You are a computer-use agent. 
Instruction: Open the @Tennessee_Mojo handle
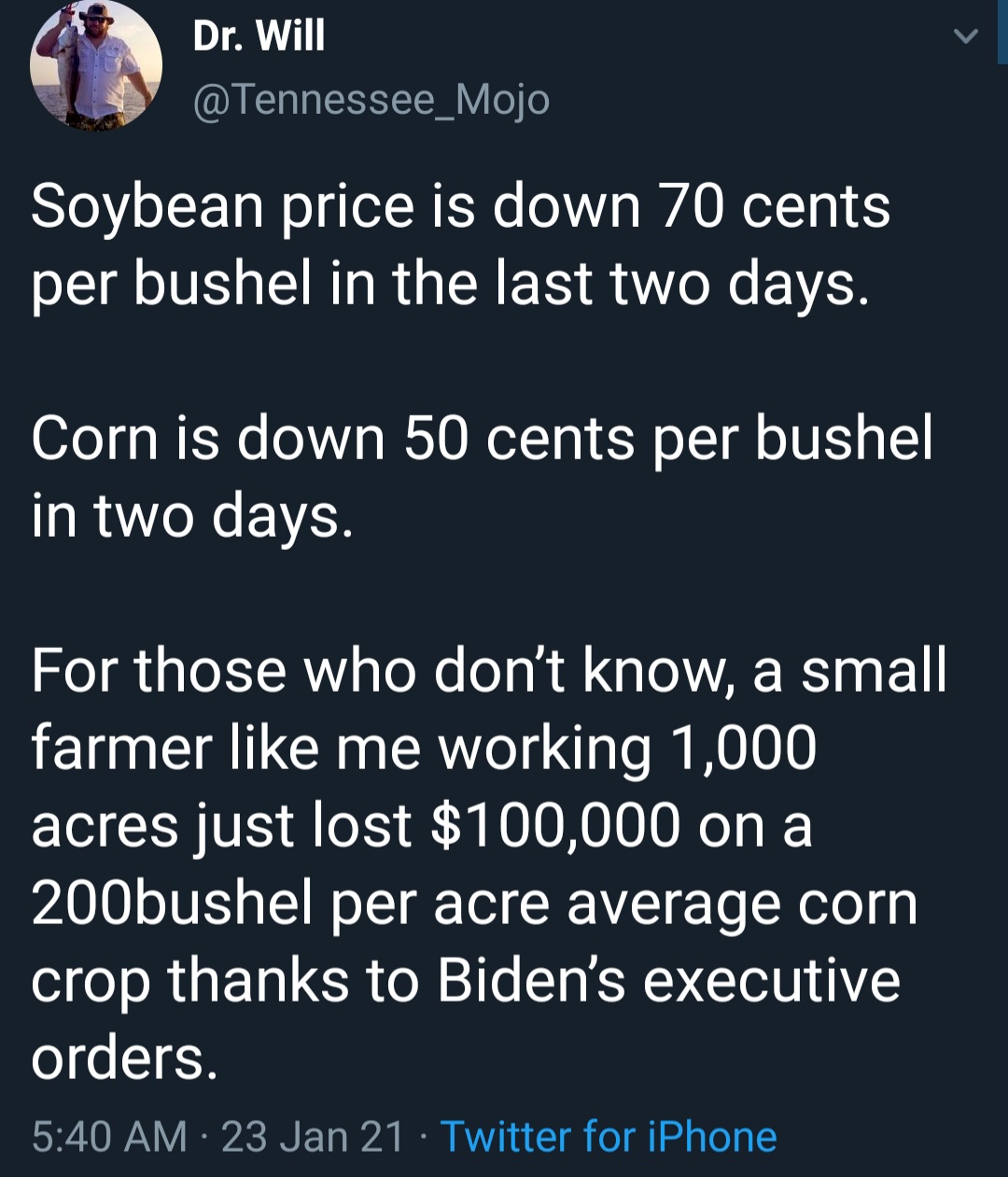(x=371, y=99)
